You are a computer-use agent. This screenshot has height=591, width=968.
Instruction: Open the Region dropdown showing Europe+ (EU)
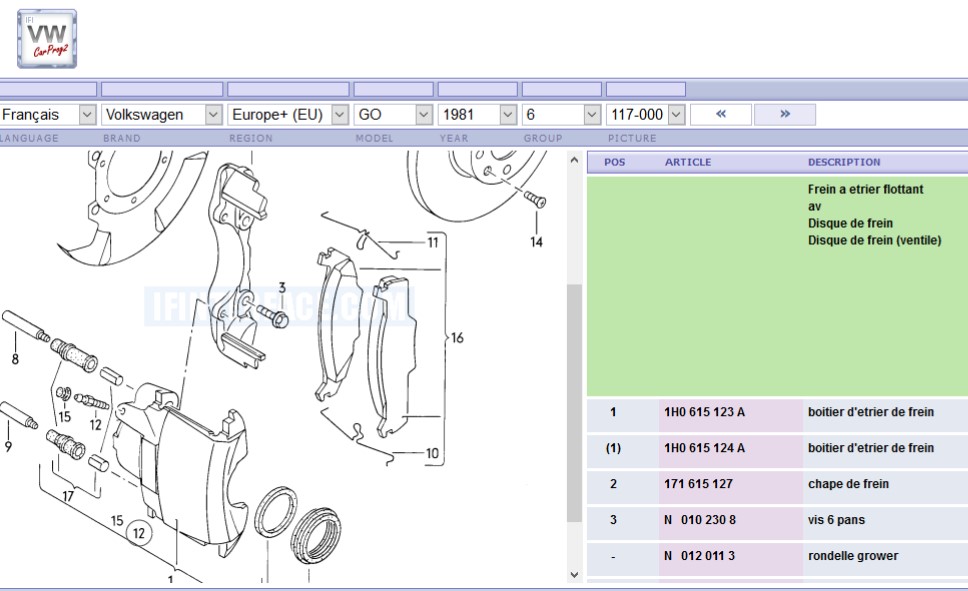[x=288, y=114]
